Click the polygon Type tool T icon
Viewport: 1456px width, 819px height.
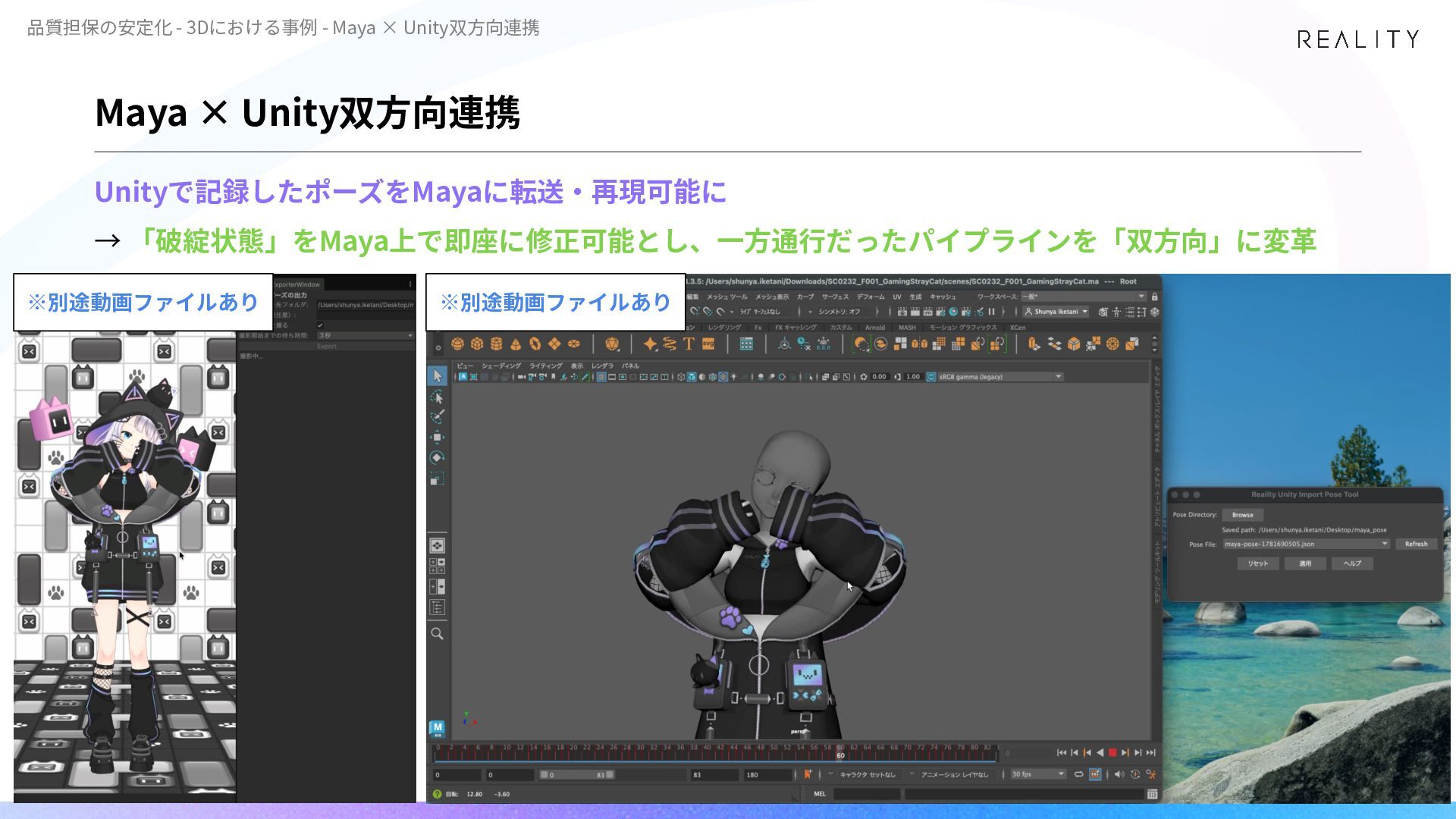click(689, 344)
